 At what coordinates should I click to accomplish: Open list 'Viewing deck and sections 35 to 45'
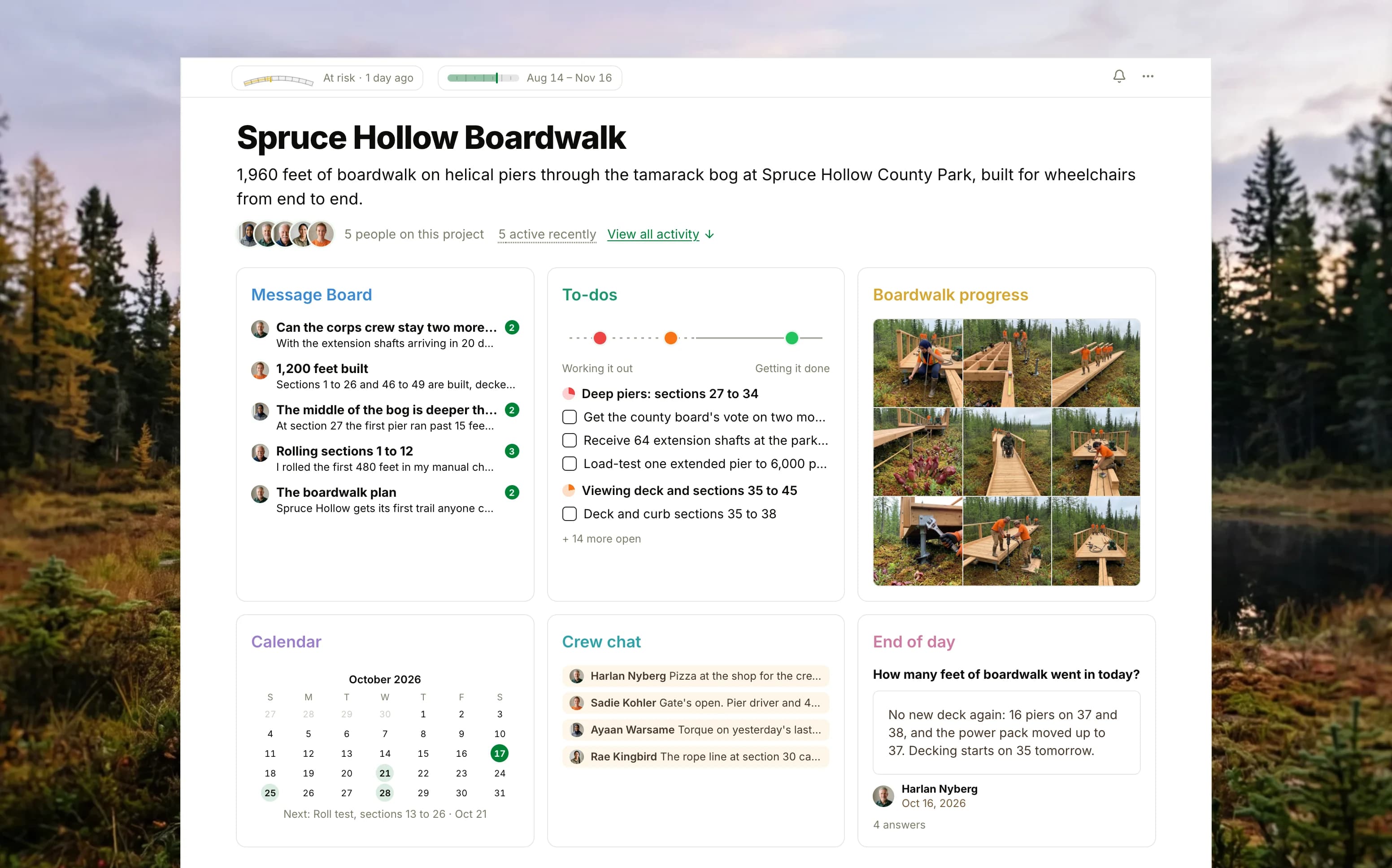click(689, 491)
